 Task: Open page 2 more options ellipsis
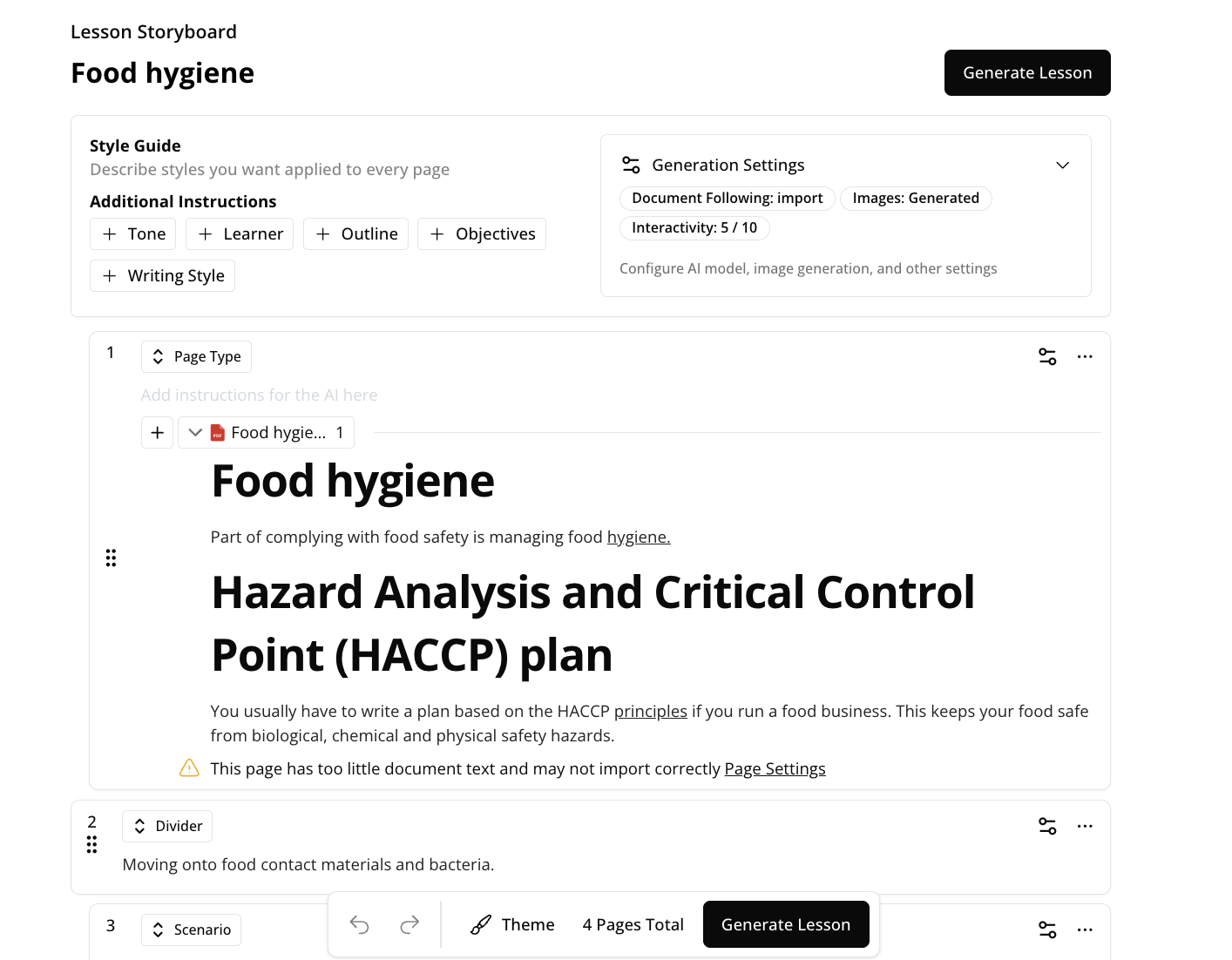[x=1085, y=826]
